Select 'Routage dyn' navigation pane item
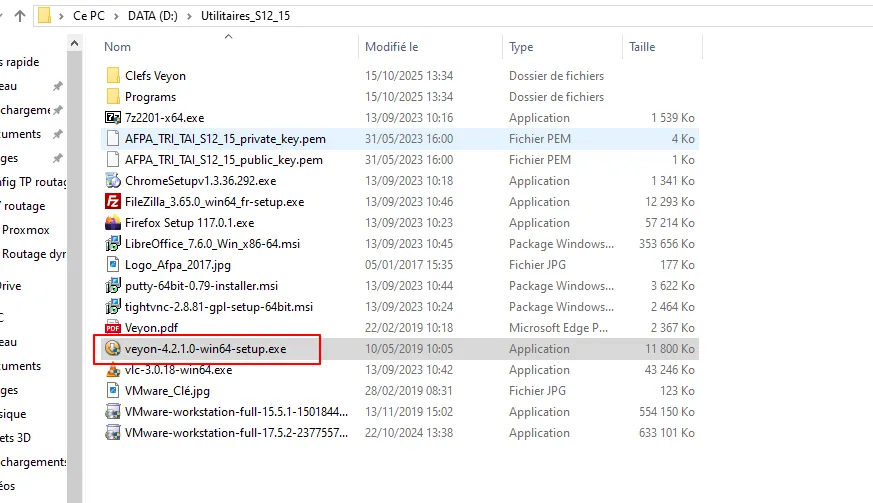 click(x=34, y=254)
